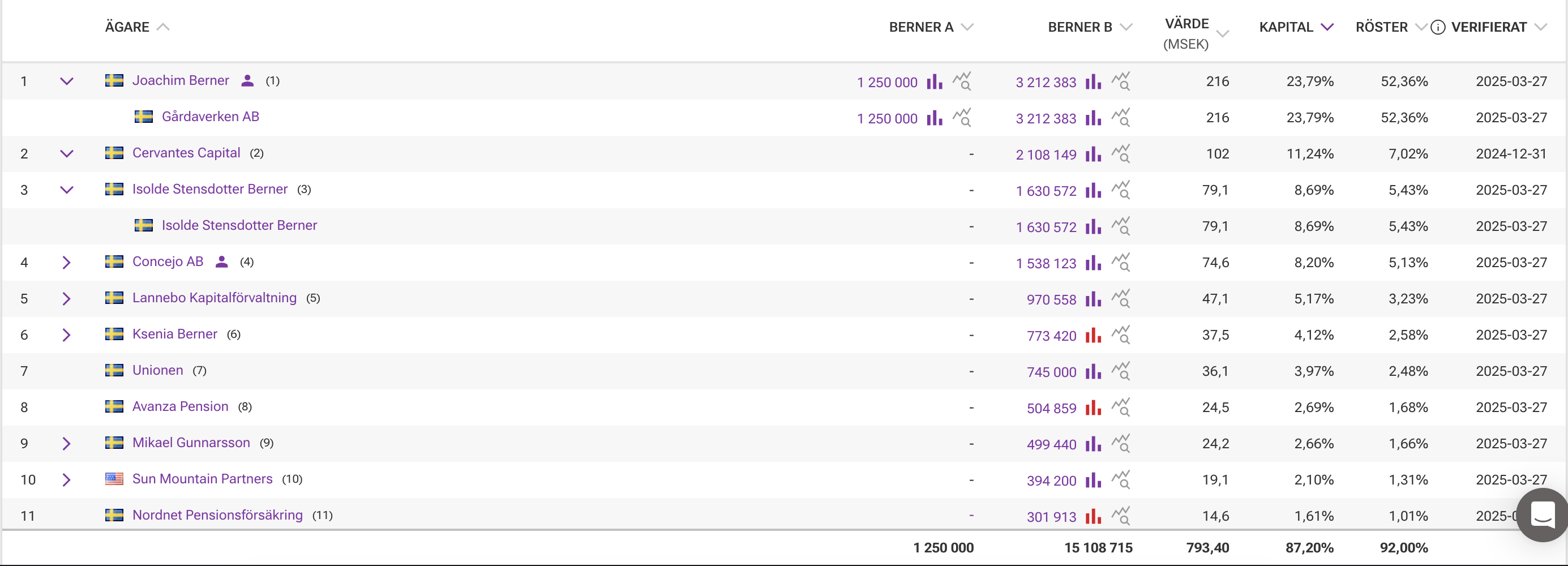Click person icon beside Joachim Berner
Viewport: 1568px width, 566px height.
[x=247, y=81]
